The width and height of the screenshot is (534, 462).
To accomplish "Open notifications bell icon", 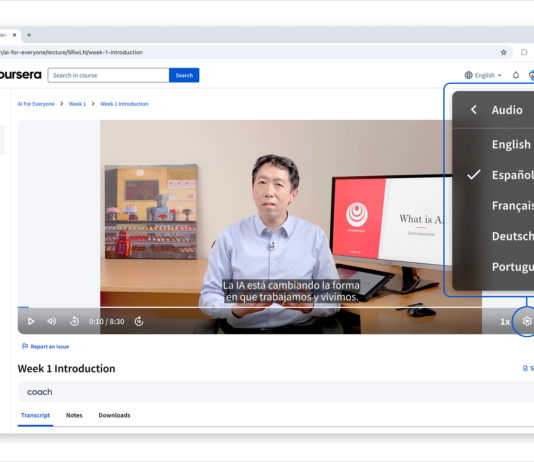I will click(516, 75).
